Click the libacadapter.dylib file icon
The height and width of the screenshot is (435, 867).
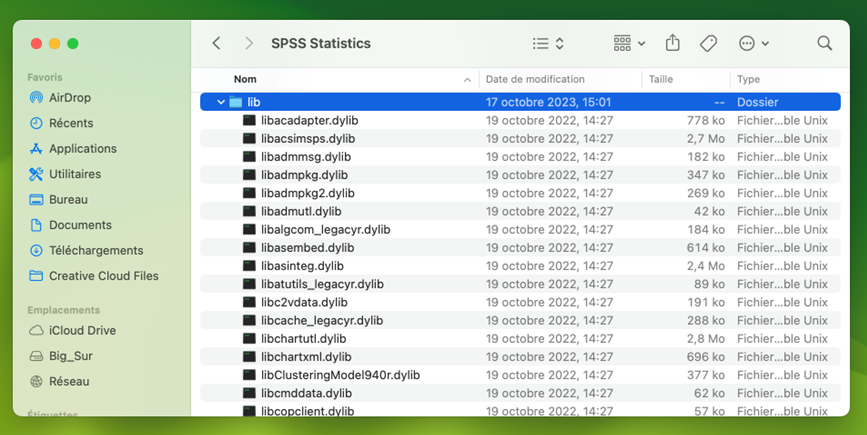pyautogui.click(x=250, y=121)
